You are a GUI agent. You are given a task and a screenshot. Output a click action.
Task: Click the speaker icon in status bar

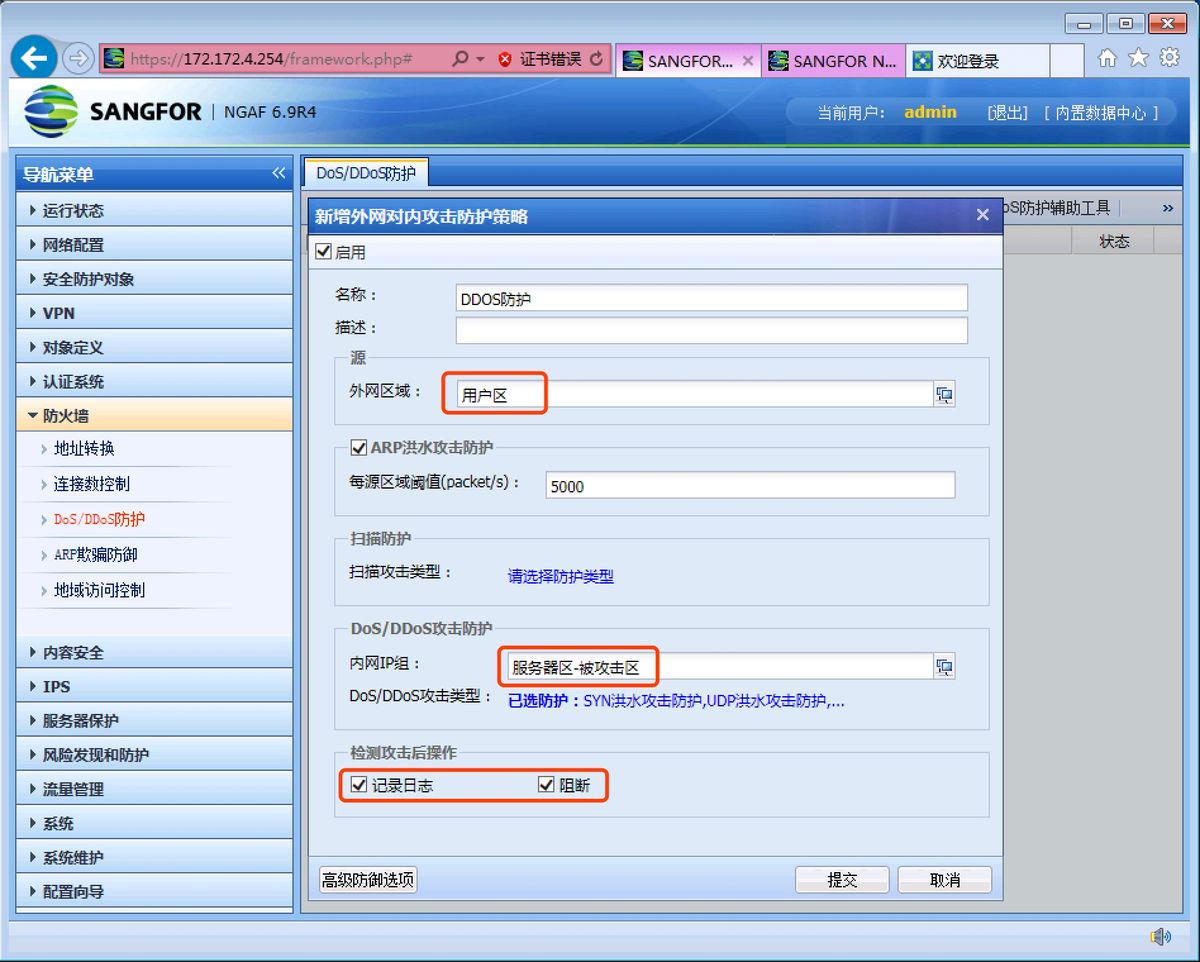(x=1160, y=937)
